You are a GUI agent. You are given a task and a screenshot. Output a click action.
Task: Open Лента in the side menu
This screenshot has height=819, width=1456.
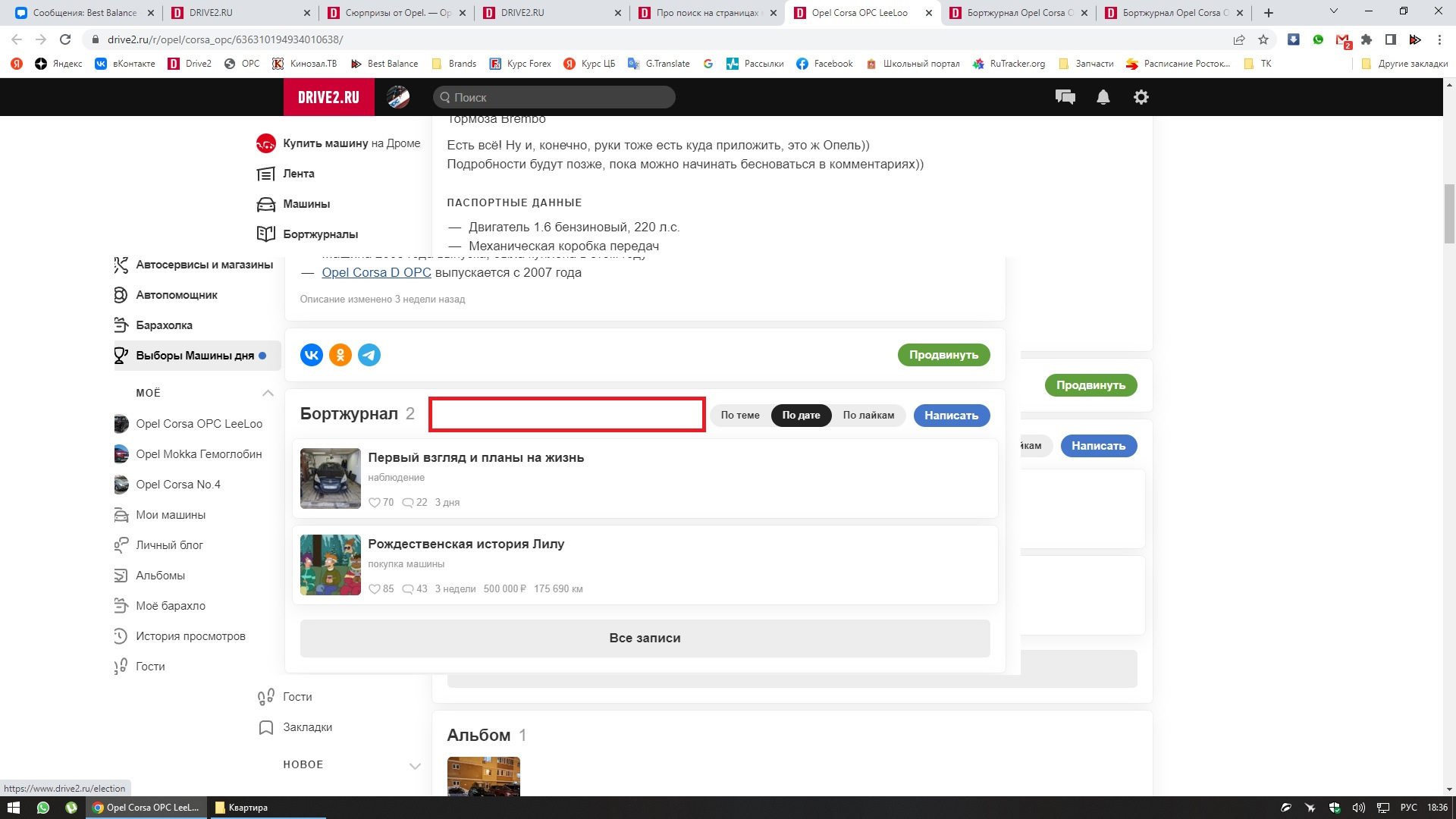[298, 174]
